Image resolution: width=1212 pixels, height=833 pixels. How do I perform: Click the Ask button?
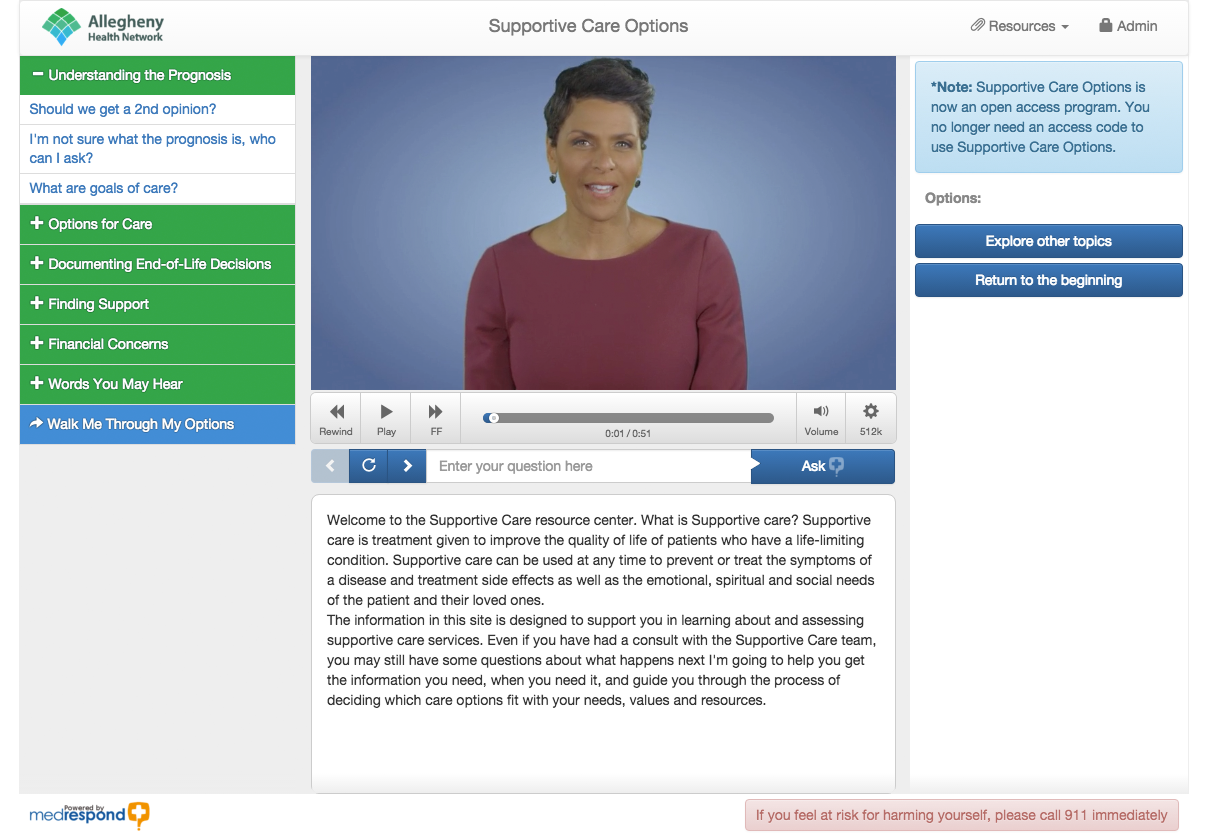[x=822, y=466]
